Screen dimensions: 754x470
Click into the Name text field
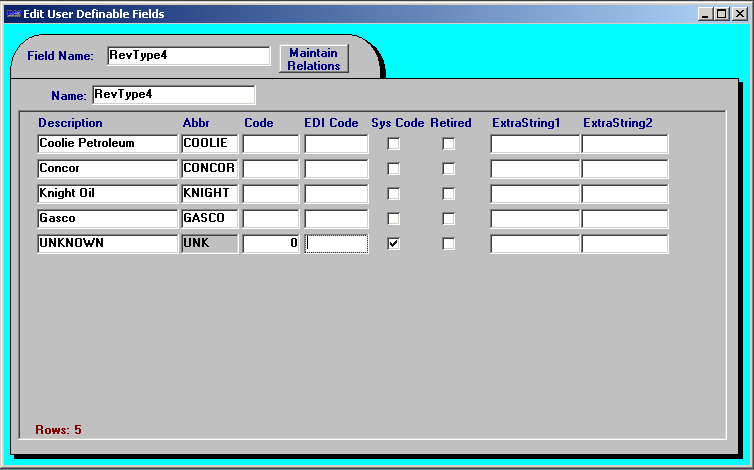[x=174, y=95]
